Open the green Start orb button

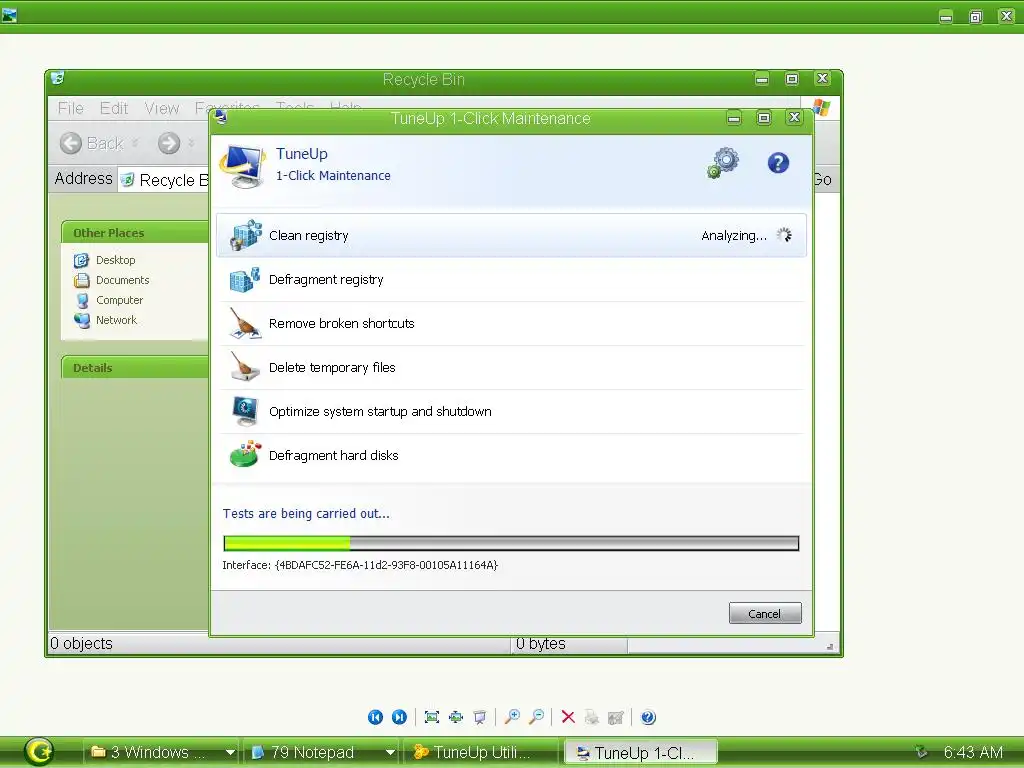pyautogui.click(x=39, y=751)
